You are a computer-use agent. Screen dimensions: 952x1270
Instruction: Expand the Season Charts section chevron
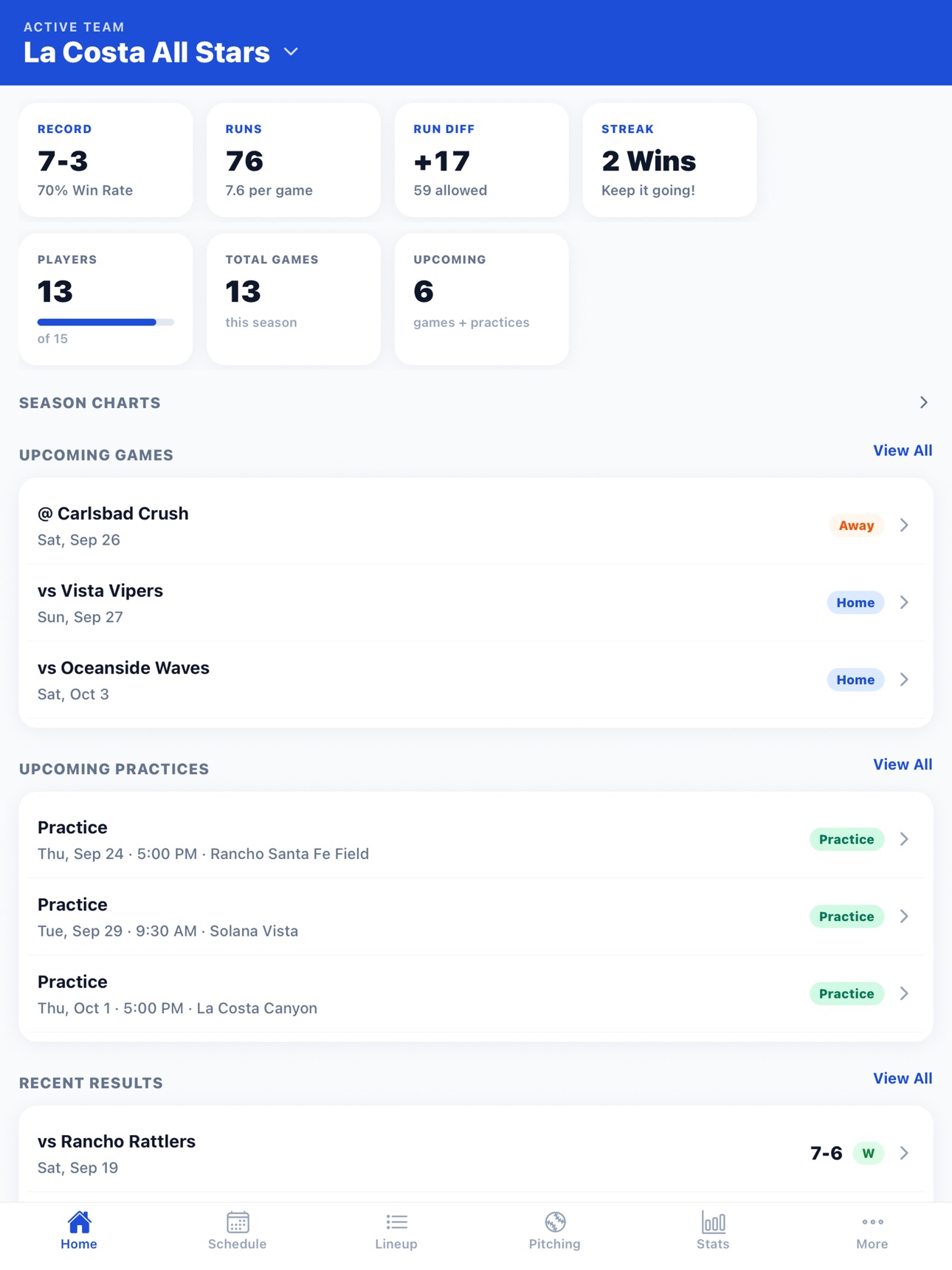pyautogui.click(x=923, y=402)
